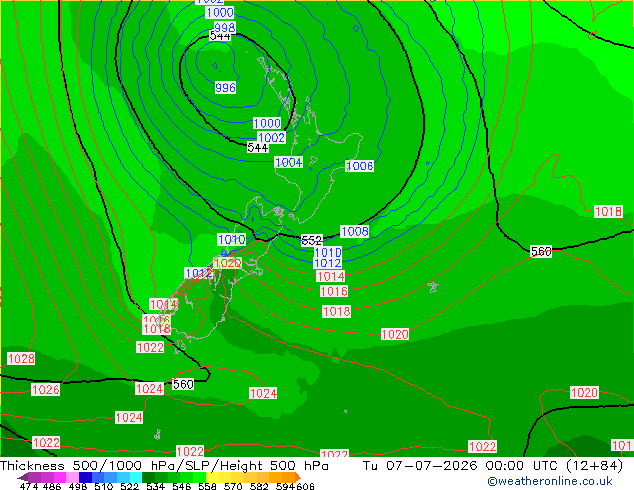
Task: Click the 1006 isobar label
Action: pos(359,166)
